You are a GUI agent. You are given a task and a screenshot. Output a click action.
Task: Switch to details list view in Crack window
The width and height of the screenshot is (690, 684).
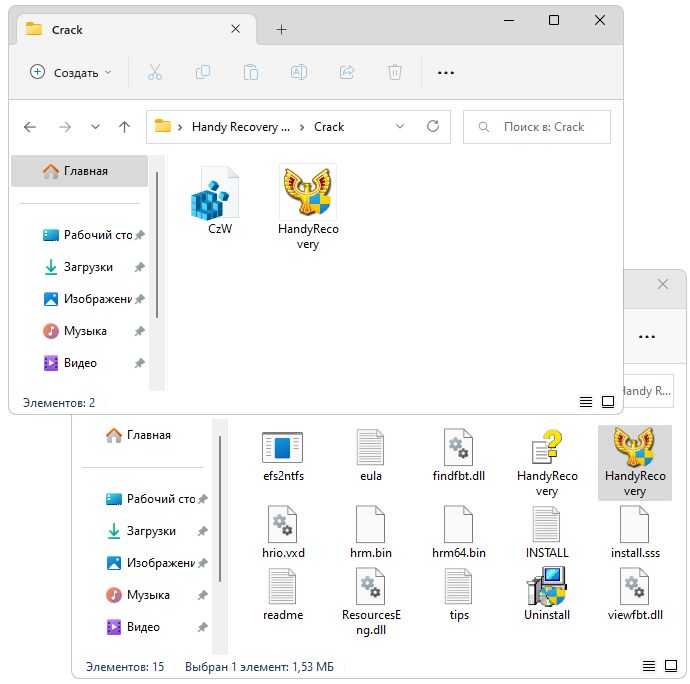click(586, 402)
